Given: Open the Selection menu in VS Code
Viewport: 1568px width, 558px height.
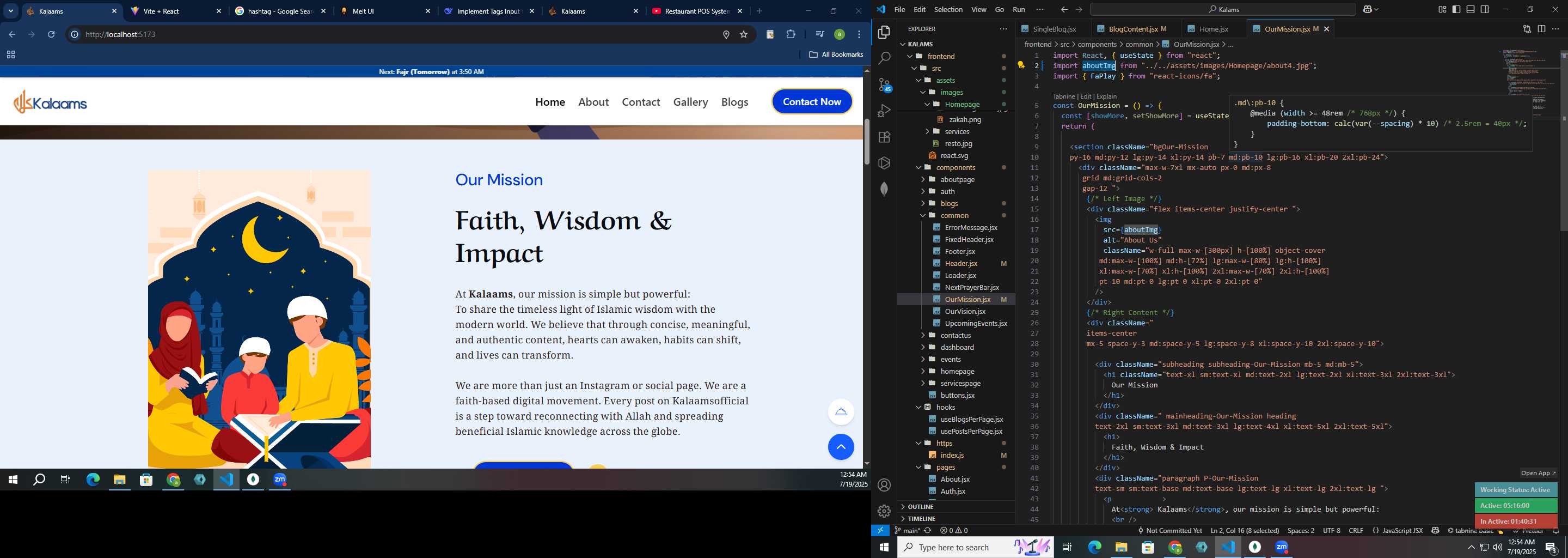Looking at the screenshot, I should (x=948, y=9).
